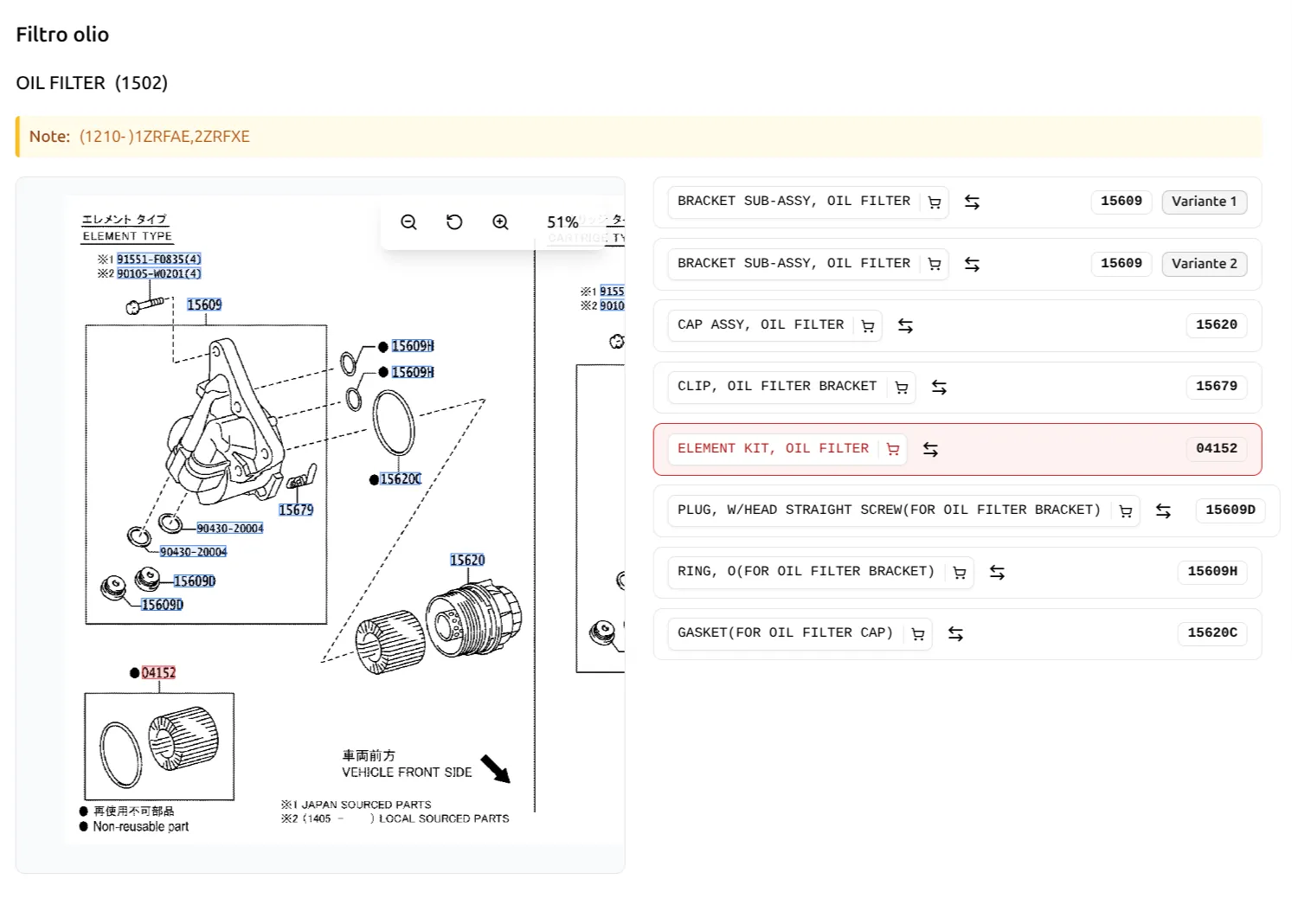This screenshot has height=924, width=1292.
Task: Zoom in the parts diagram
Action: coord(500,222)
